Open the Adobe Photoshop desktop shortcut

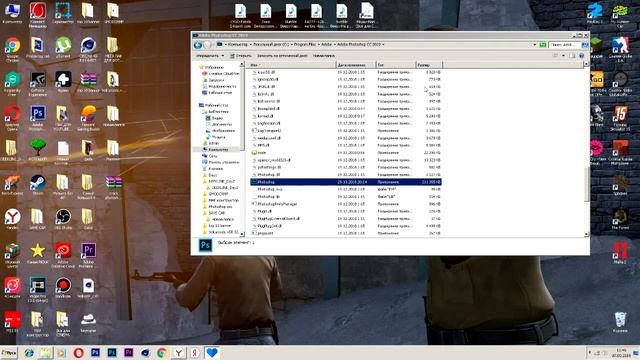point(38,118)
